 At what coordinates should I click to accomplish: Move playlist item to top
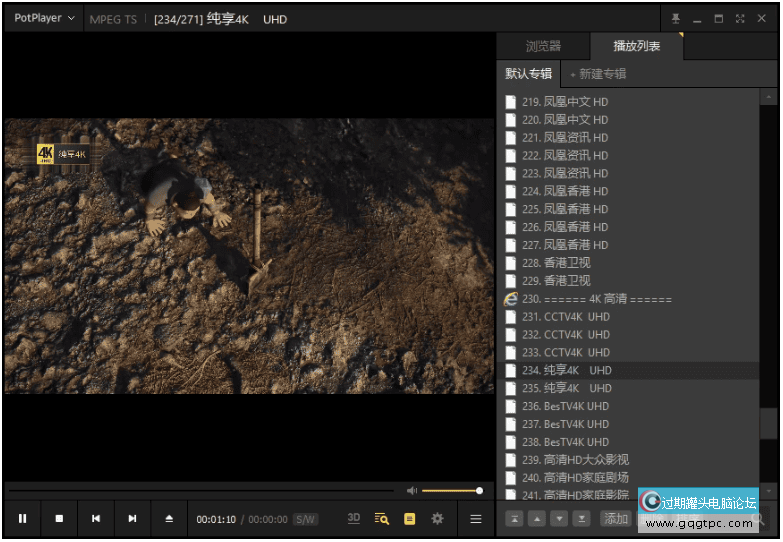click(514, 519)
